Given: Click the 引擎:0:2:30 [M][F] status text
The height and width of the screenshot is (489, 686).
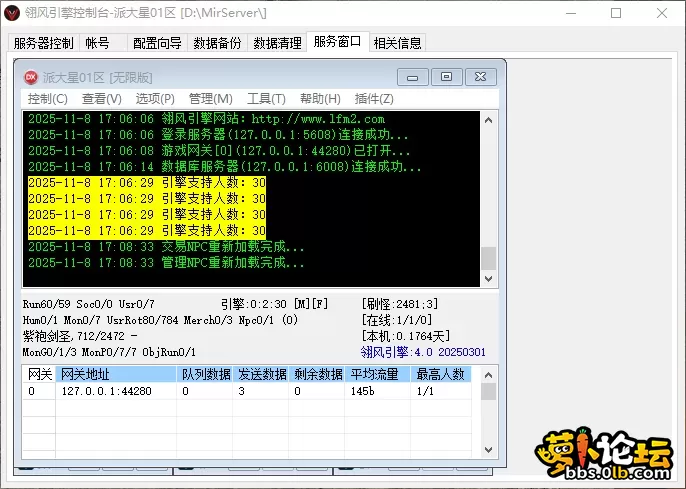Looking at the screenshot, I should (274, 304).
